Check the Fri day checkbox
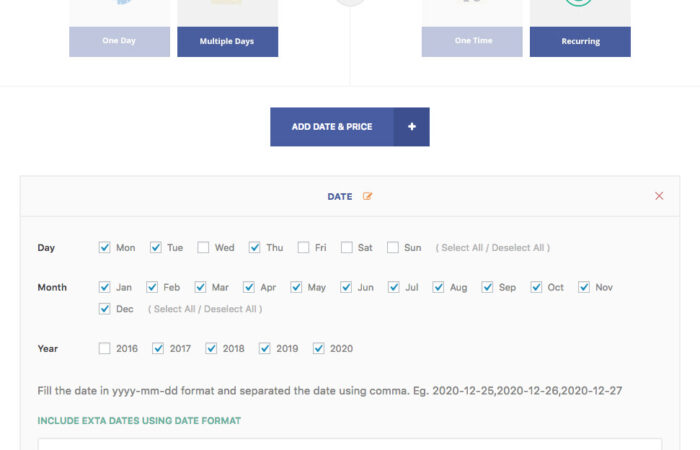The image size is (700, 450). point(303,248)
